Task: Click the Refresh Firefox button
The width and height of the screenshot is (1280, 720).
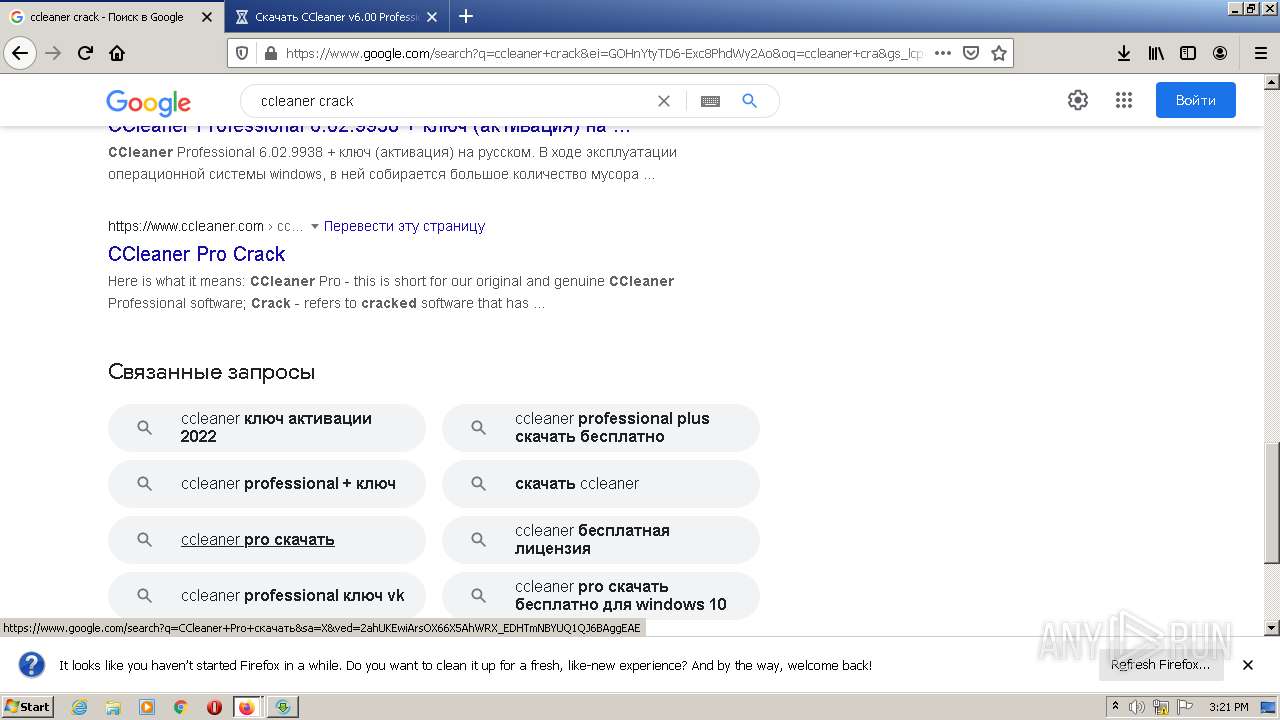Action: pyautogui.click(x=1160, y=665)
